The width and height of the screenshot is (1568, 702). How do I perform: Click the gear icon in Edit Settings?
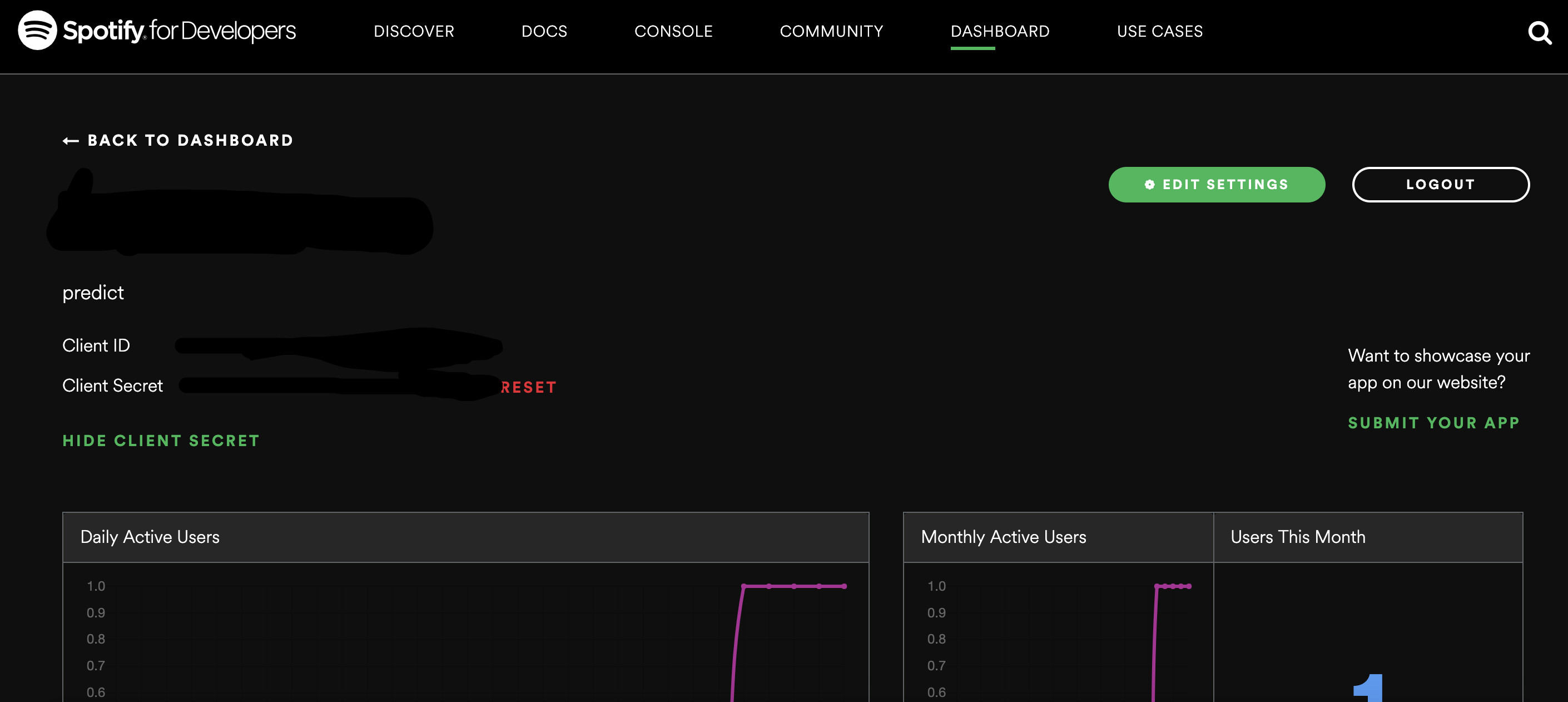click(1149, 185)
